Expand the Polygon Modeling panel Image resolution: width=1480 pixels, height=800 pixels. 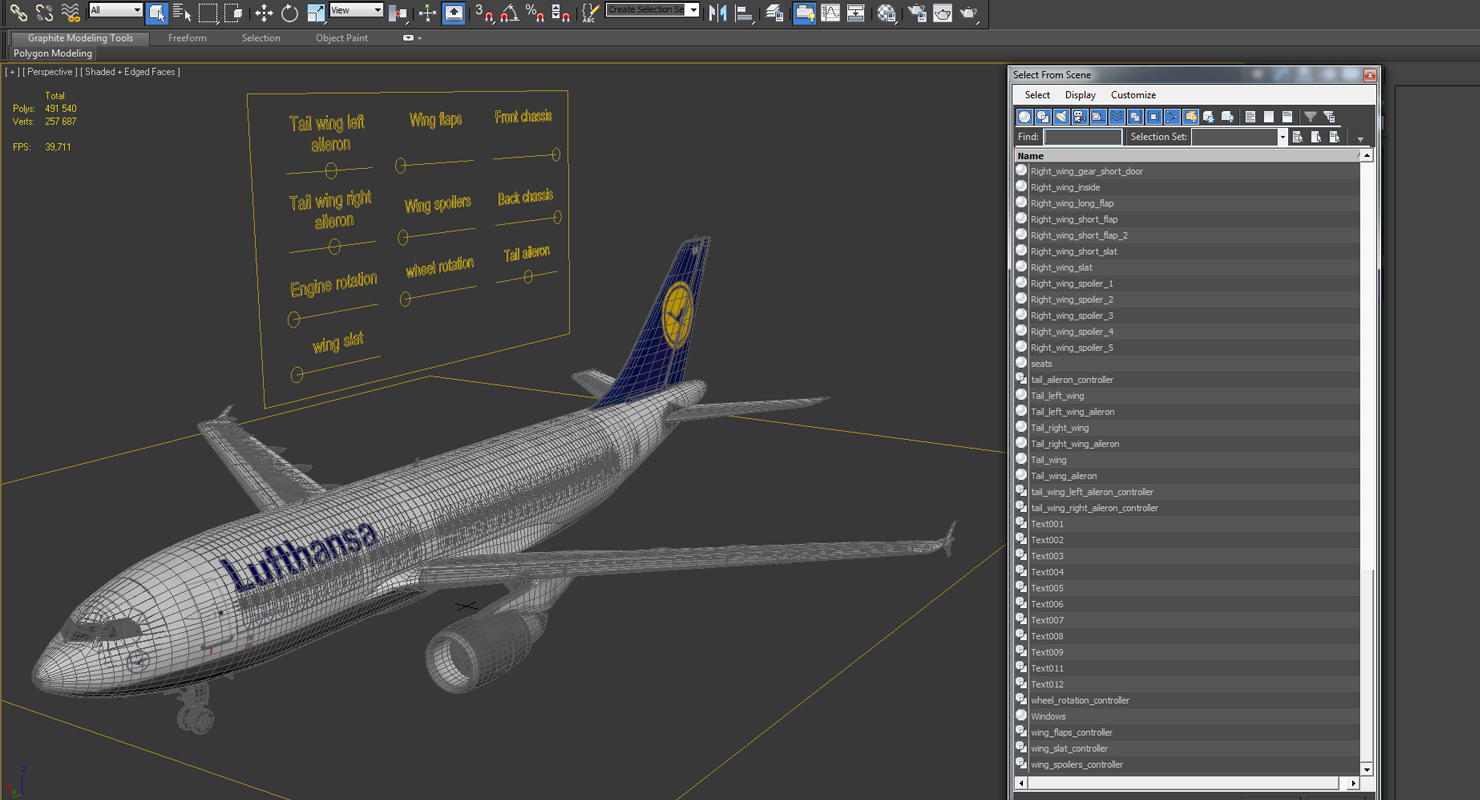(x=53, y=53)
